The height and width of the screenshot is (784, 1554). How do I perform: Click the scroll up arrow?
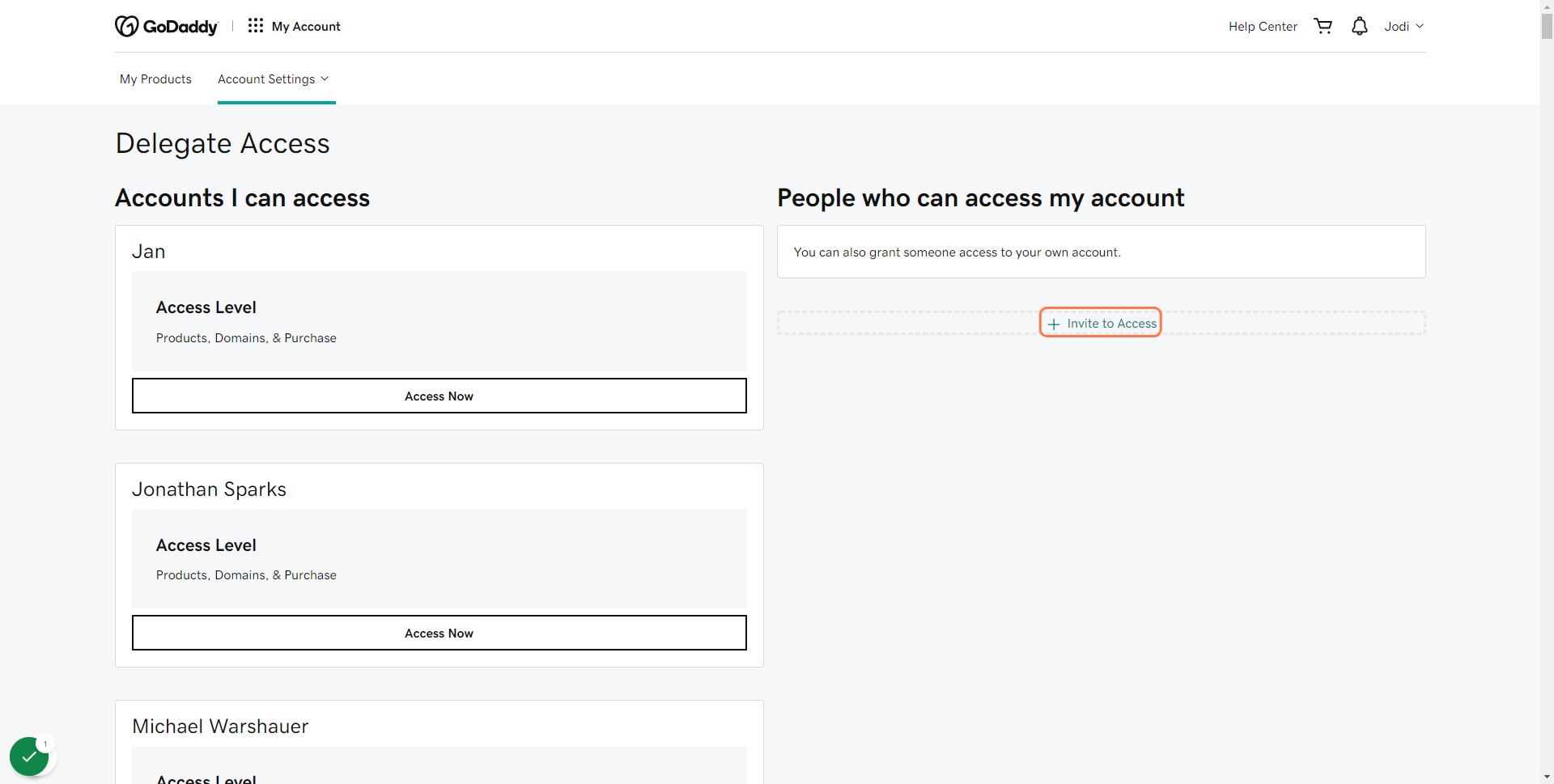tap(1547, 6)
